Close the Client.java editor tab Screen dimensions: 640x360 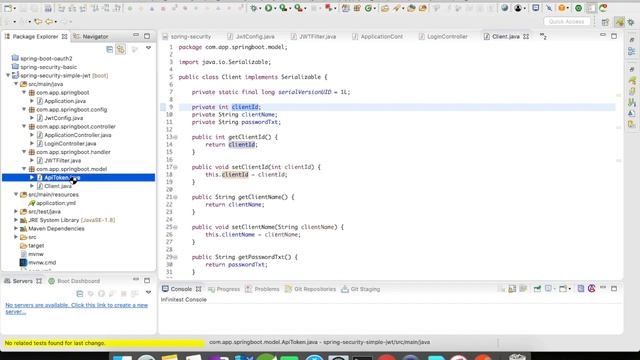point(526,36)
